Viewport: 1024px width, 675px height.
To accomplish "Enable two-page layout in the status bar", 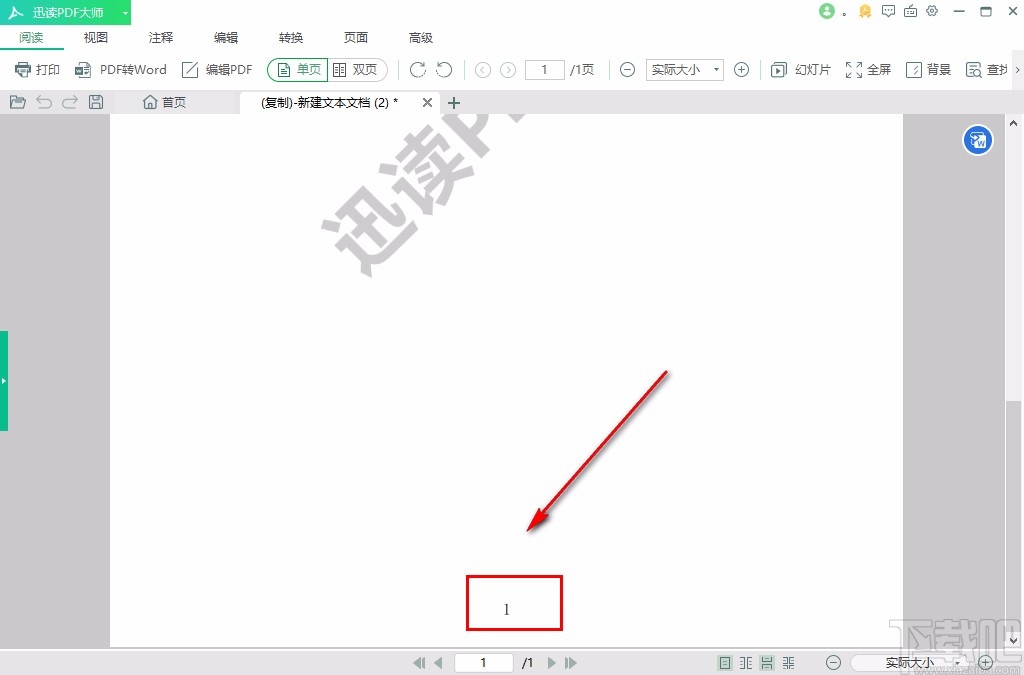I will [745, 662].
